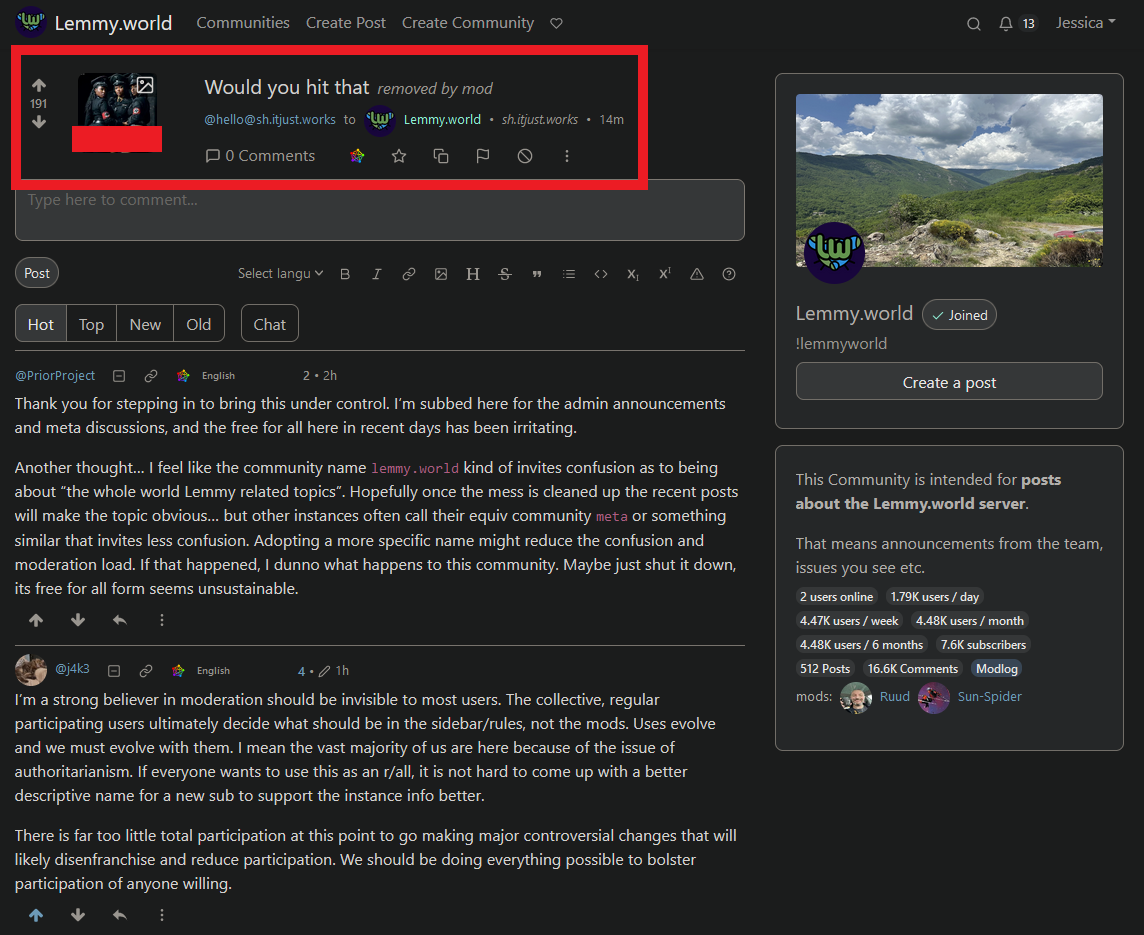Insert a link in the comment editor
The width and height of the screenshot is (1144, 935).
point(409,274)
